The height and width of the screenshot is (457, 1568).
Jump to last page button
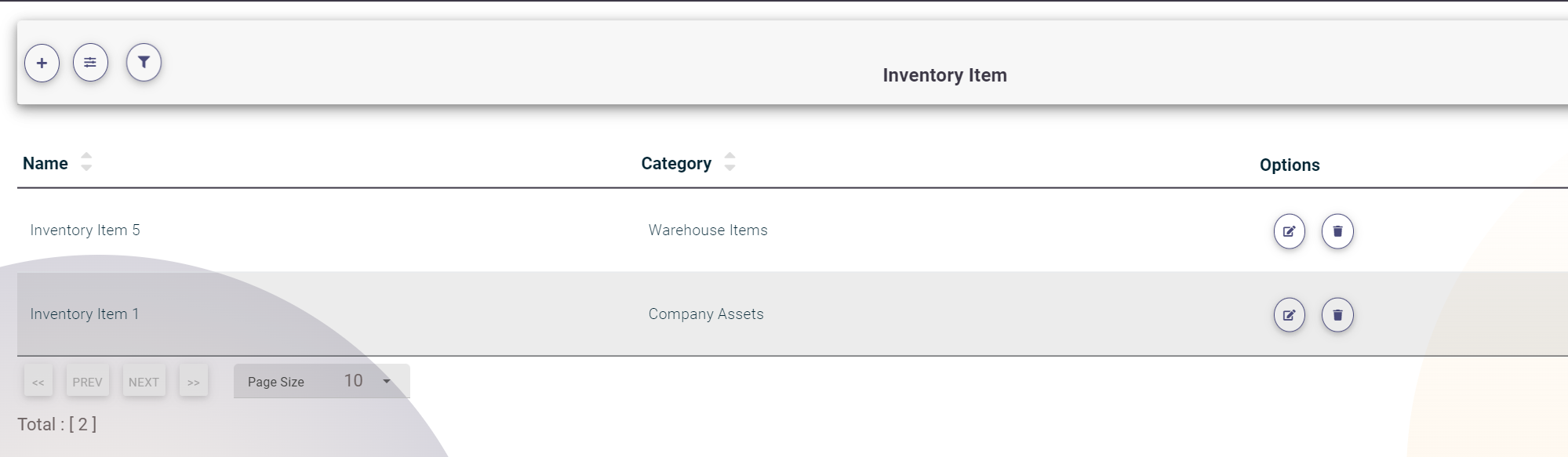tap(193, 382)
